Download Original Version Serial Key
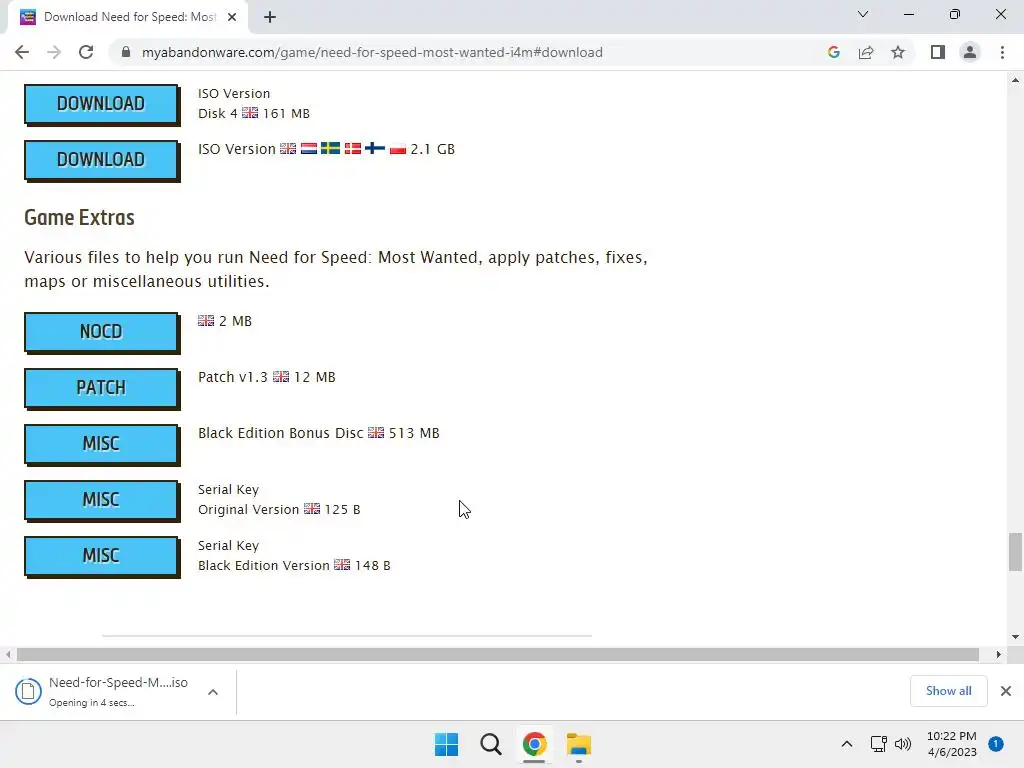 tap(101, 500)
